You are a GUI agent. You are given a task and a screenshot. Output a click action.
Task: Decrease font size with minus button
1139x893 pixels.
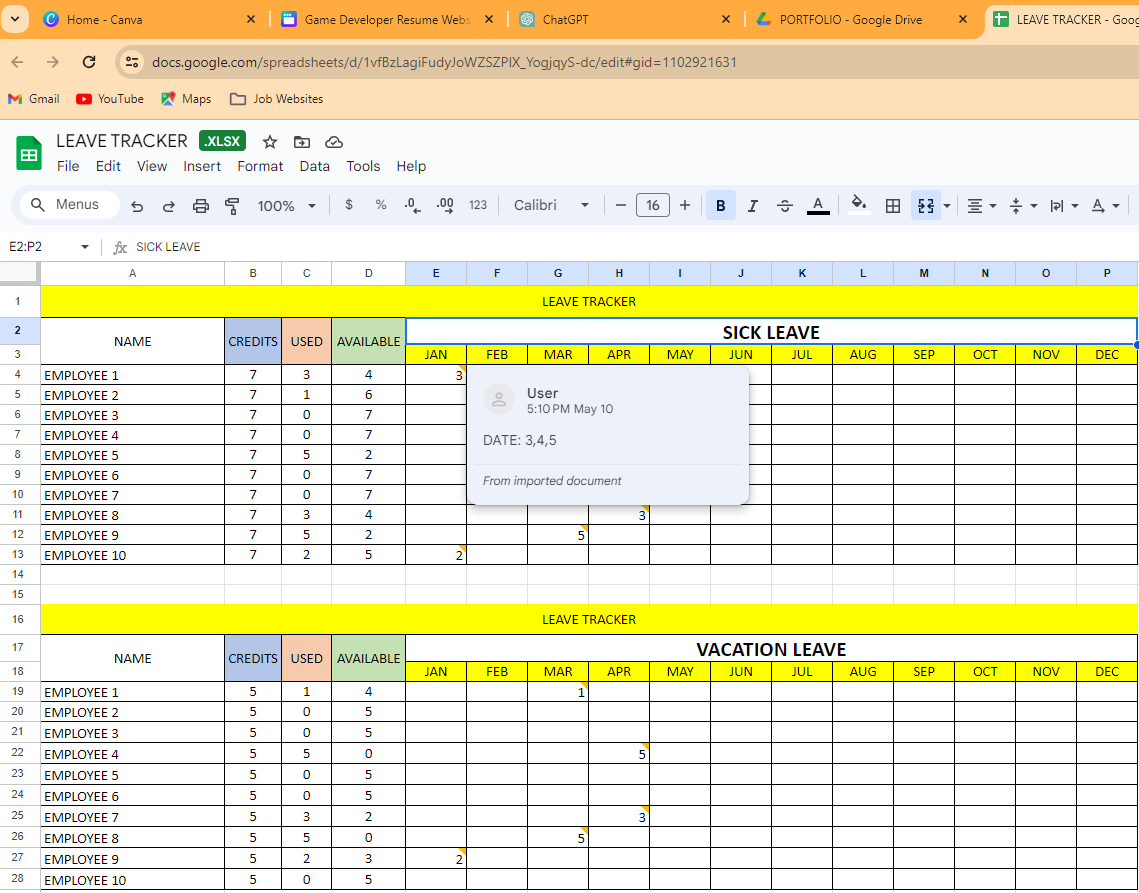pos(620,206)
